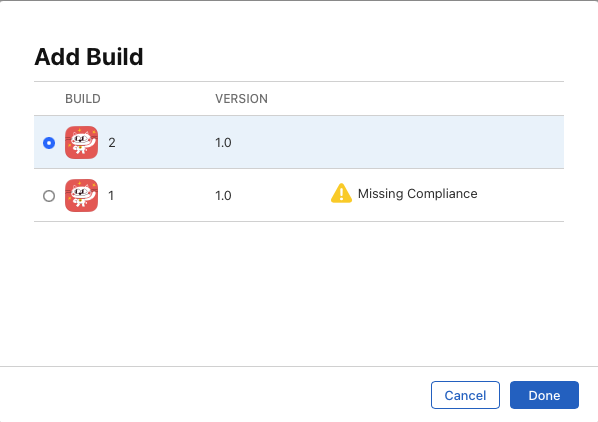Click the app icon of build 2
Image resolution: width=598 pixels, height=422 pixels.
(81, 143)
